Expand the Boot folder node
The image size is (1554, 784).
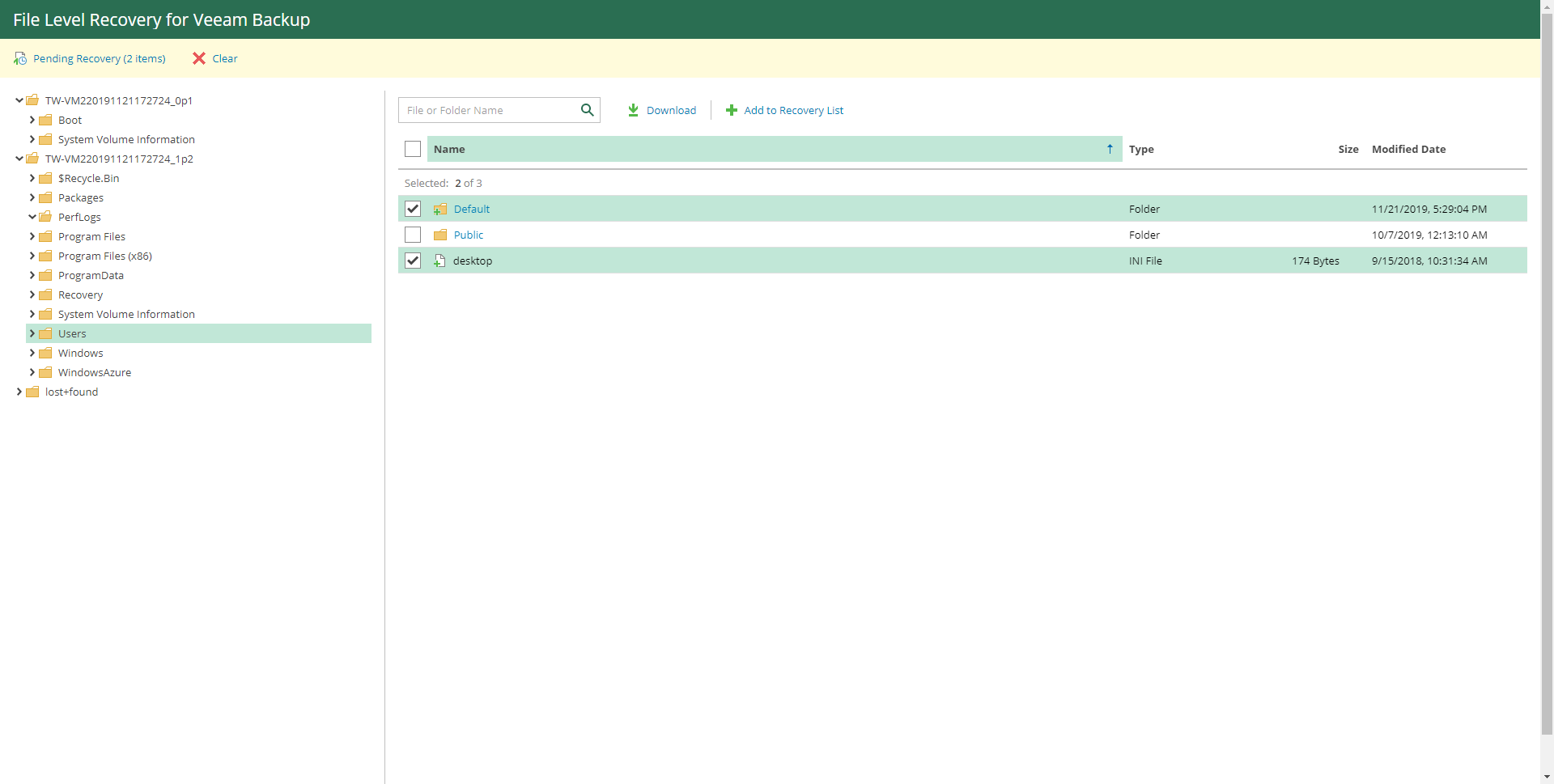(x=32, y=120)
